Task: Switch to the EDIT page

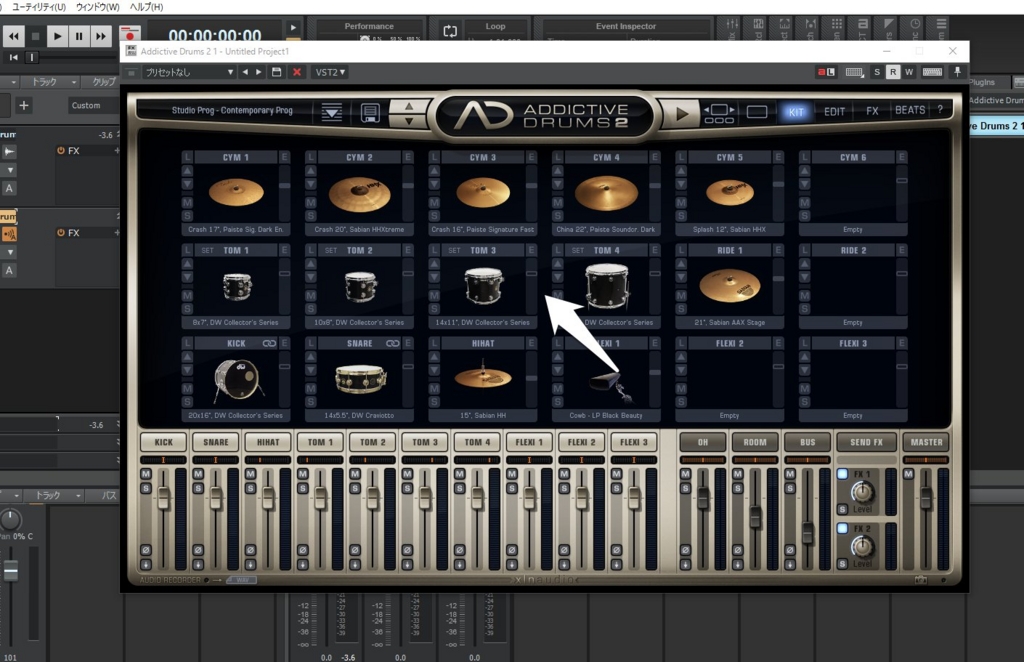Action: click(x=835, y=112)
